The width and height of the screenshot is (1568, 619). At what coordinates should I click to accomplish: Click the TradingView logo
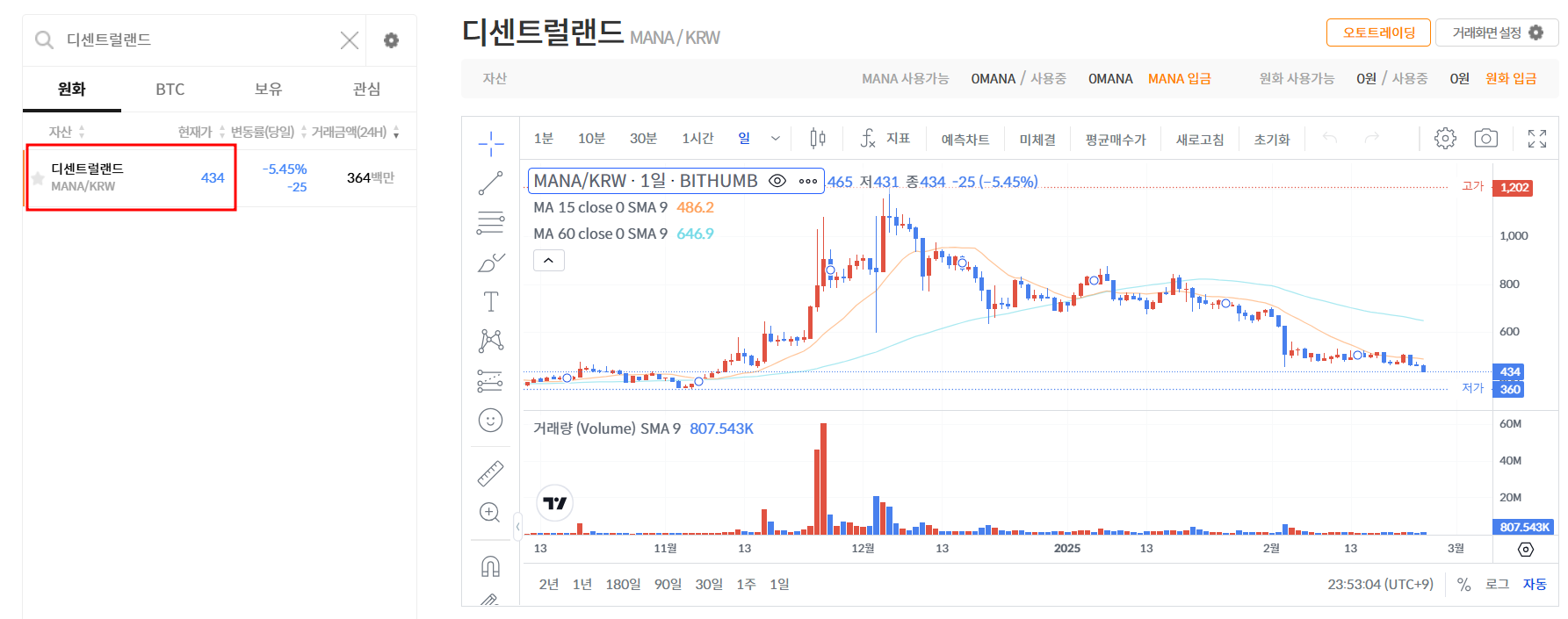point(554,503)
